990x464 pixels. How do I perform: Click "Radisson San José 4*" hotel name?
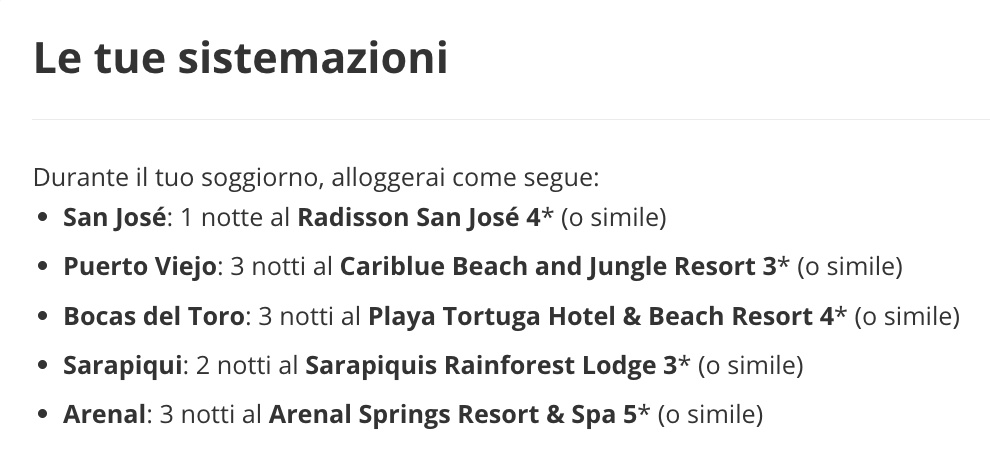[x=426, y=218]
